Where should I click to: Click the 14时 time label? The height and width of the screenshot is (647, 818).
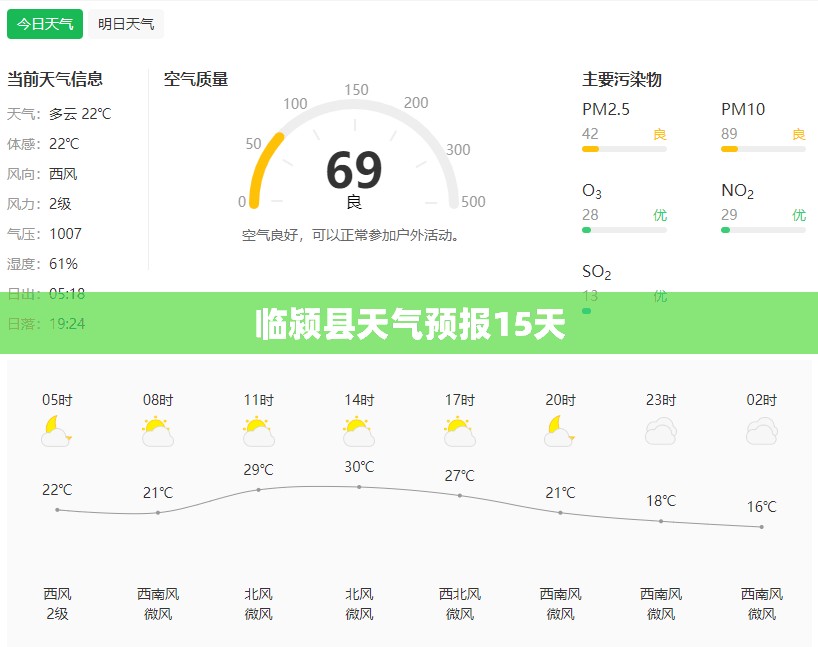click(x=359, y=400)
